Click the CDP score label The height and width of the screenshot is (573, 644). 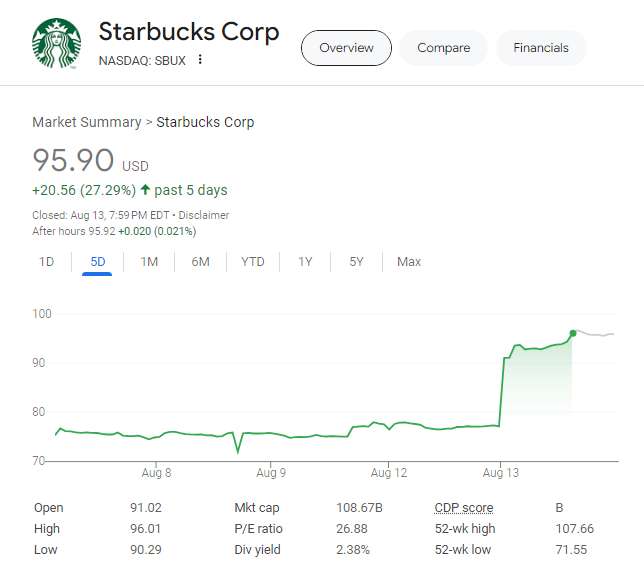coord(463,508)
